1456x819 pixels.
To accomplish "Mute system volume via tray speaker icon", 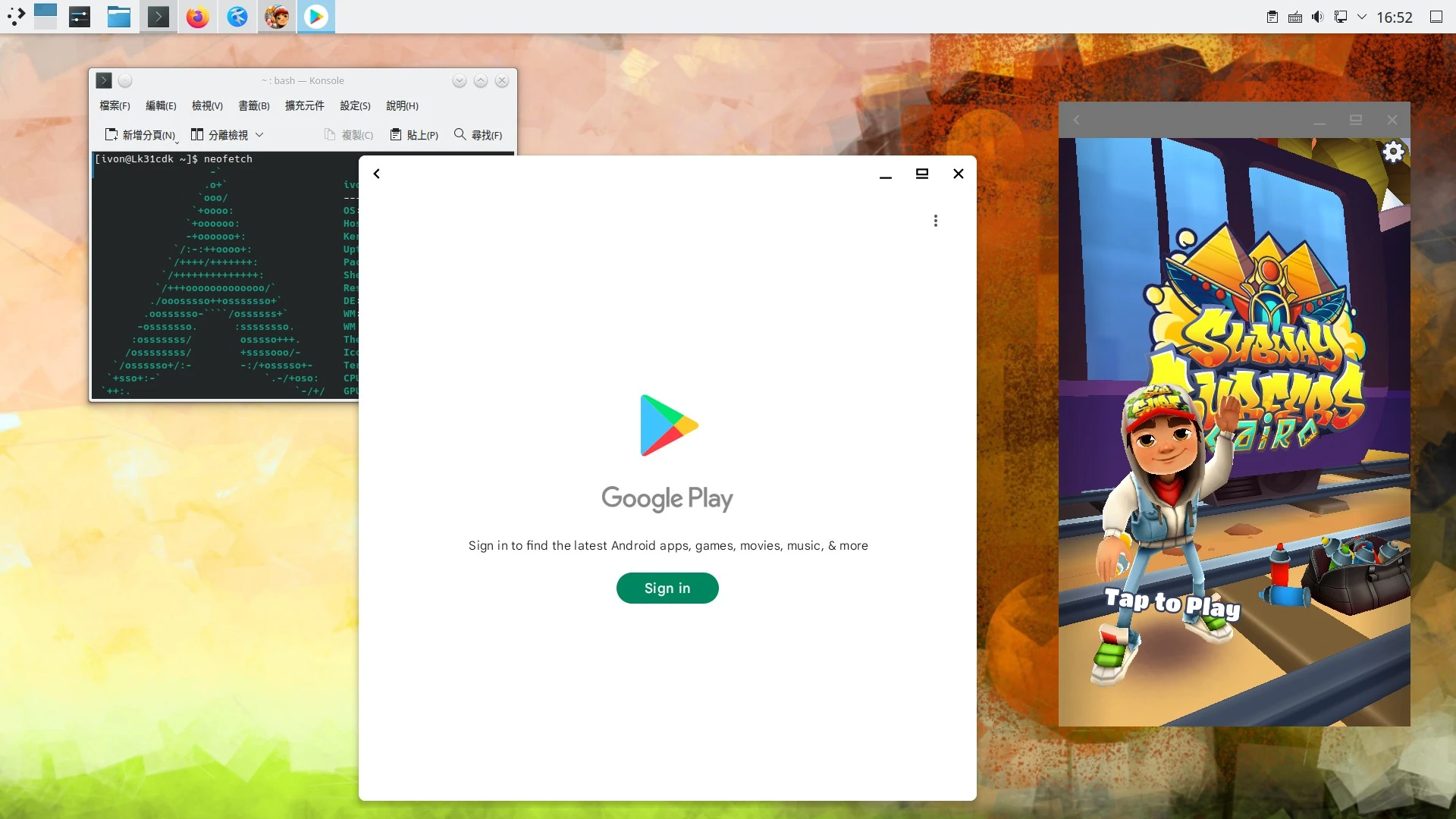I will point(1318,16).
